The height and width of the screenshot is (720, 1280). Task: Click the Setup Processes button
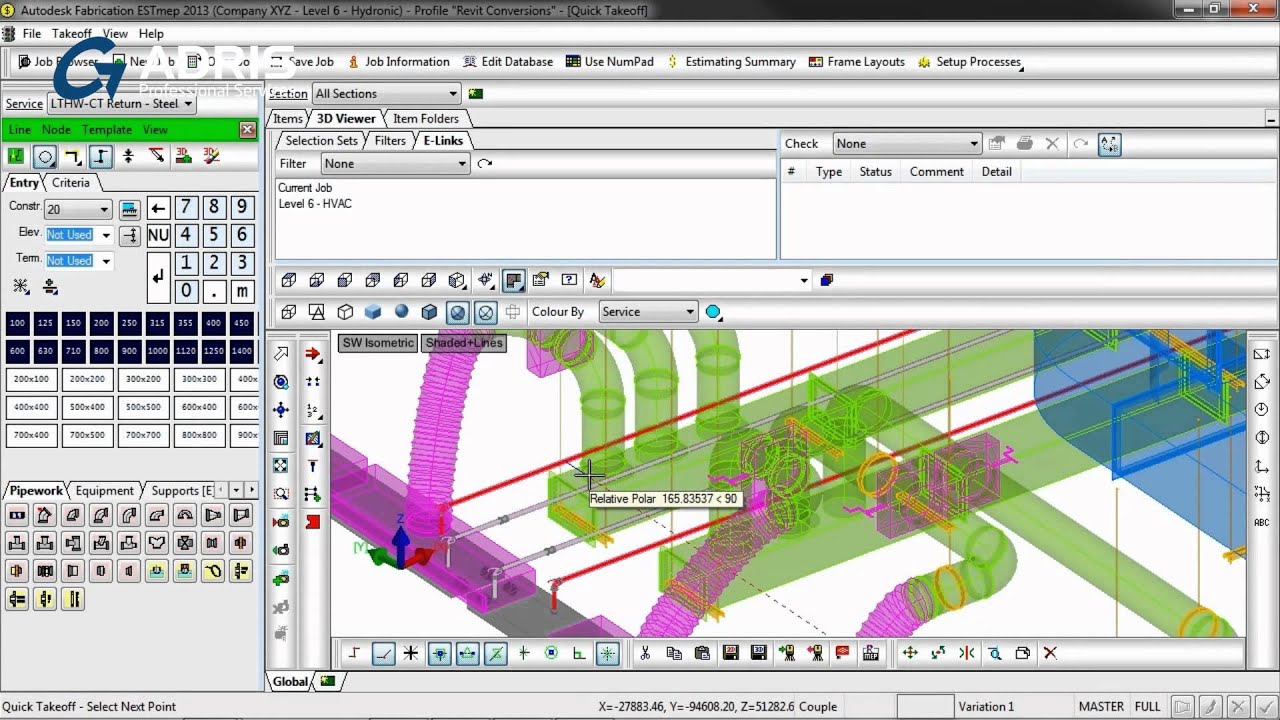[x=968, y=61]
